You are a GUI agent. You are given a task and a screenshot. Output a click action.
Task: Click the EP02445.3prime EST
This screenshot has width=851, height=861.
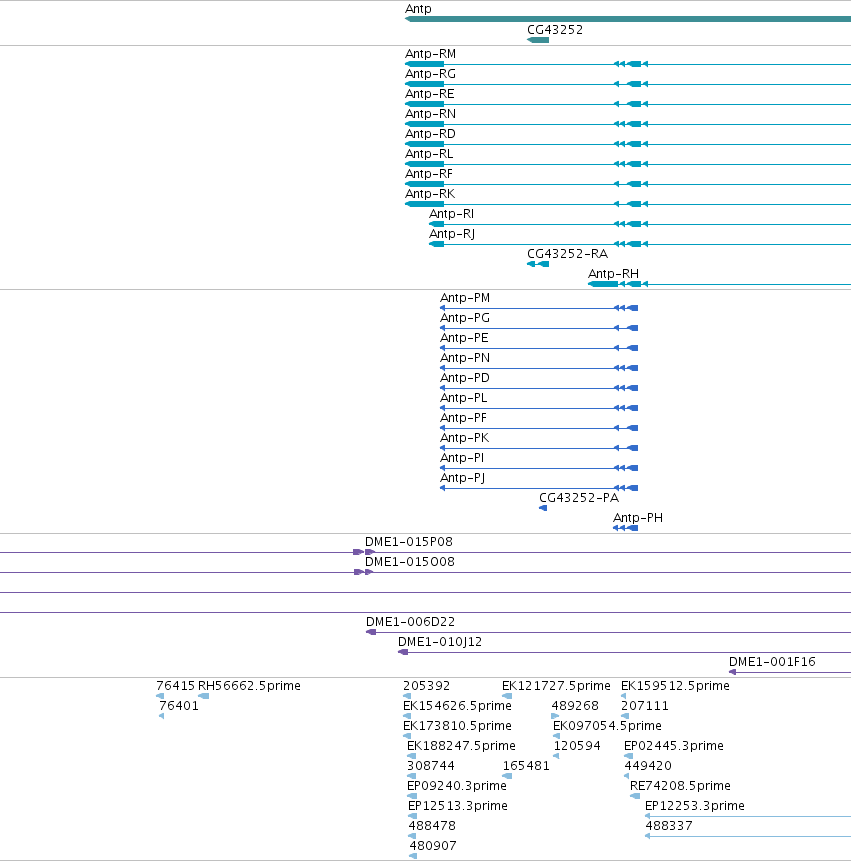coord(629,756)
